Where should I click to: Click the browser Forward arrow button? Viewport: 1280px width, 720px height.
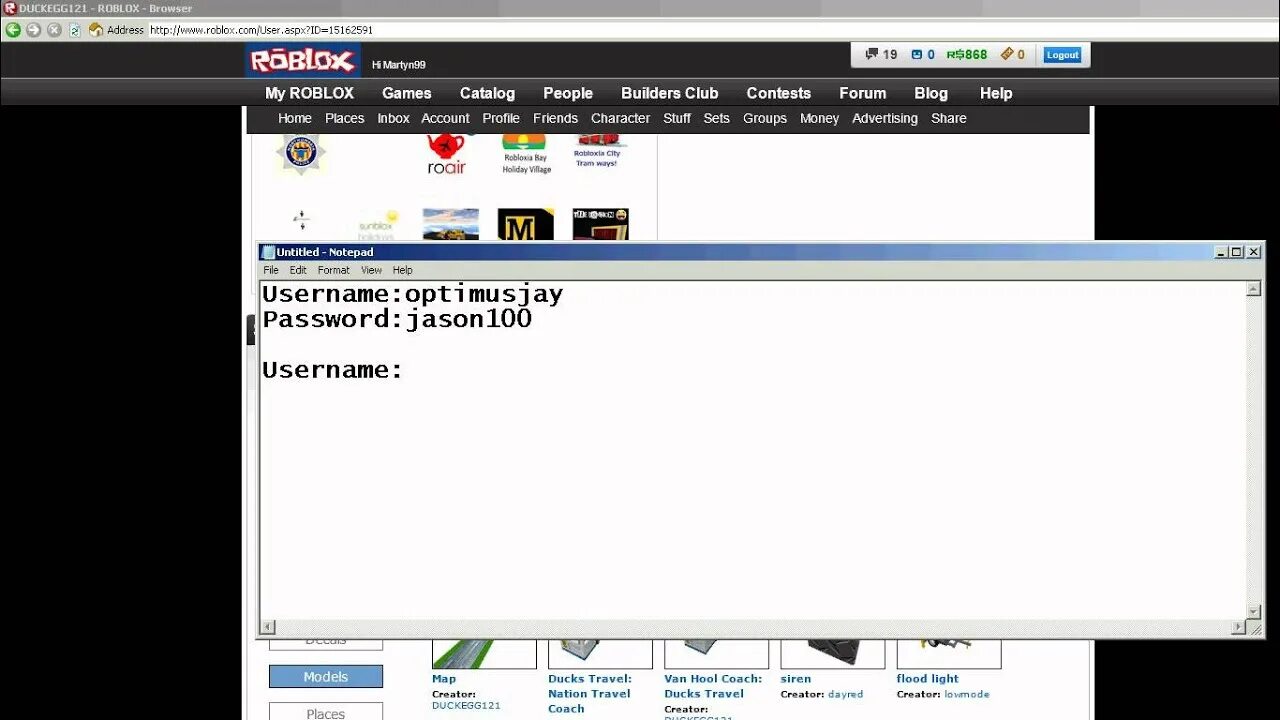(34, 30)
